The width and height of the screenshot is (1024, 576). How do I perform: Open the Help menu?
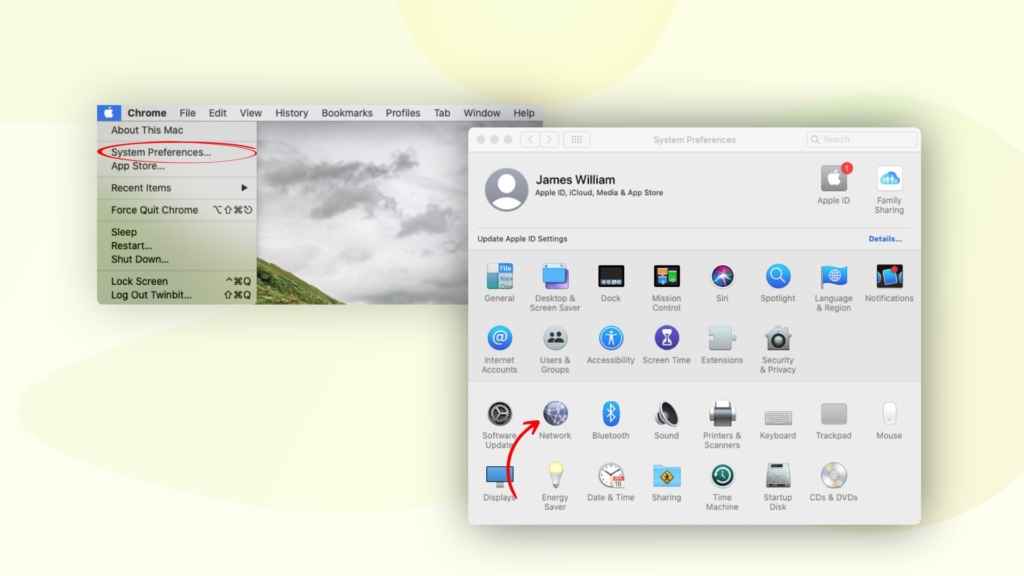click(524, 112)
